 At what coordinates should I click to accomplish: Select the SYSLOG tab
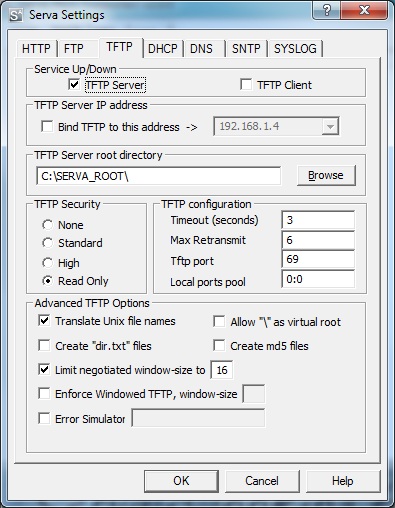[295, 49]
